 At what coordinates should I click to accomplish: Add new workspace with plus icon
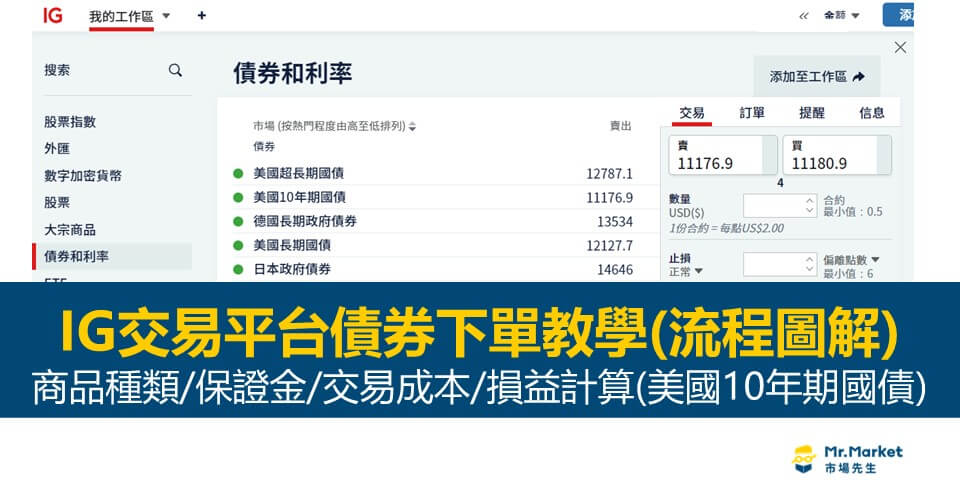coord(202,16)
